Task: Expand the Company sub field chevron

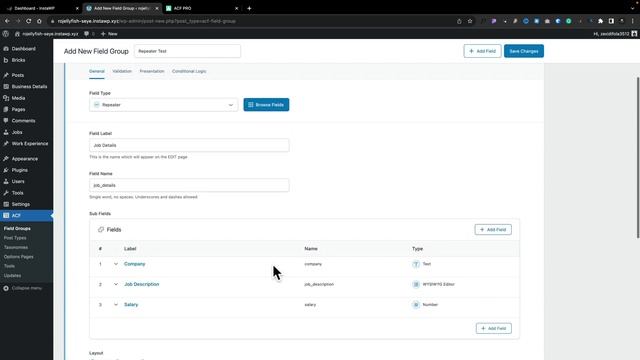Action: 116,264
